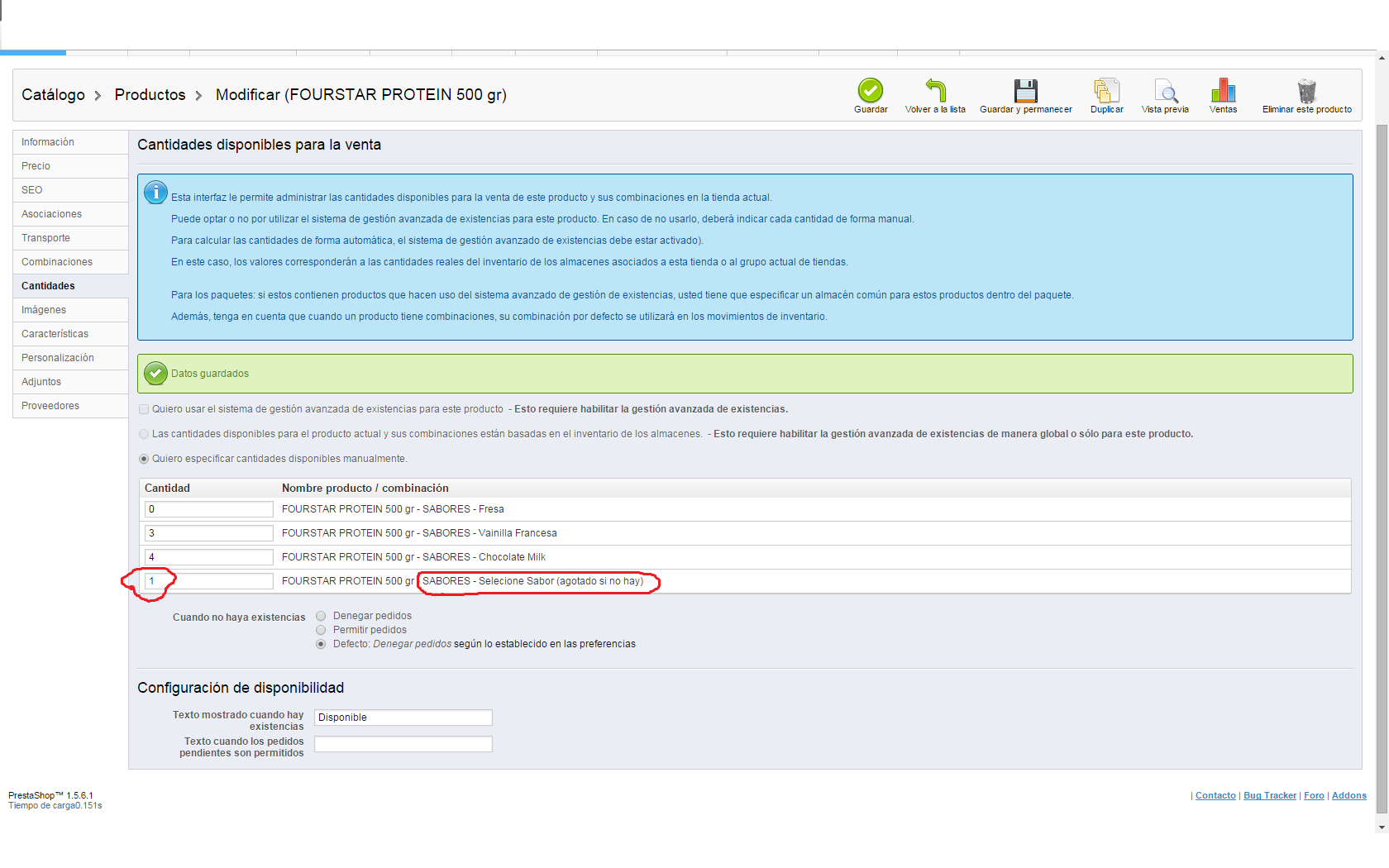This screenshot has width=1389, height=868.
Task: Open the Precio tab
Action: [70, 166]
